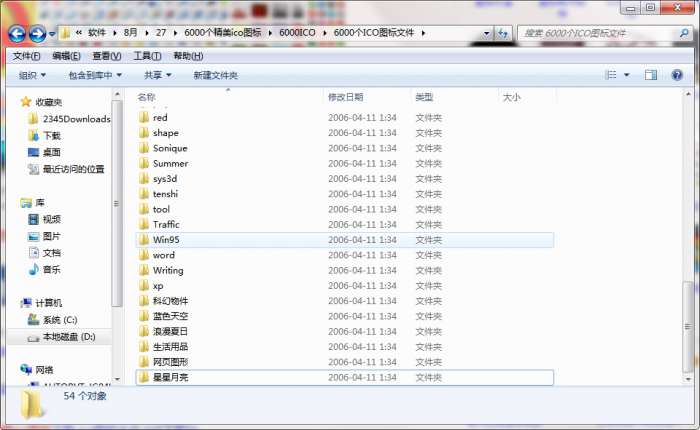Viewport: 700px width, 430px height.
Task: Select the 桌面 desktop favorite
Action: [51, 152]
